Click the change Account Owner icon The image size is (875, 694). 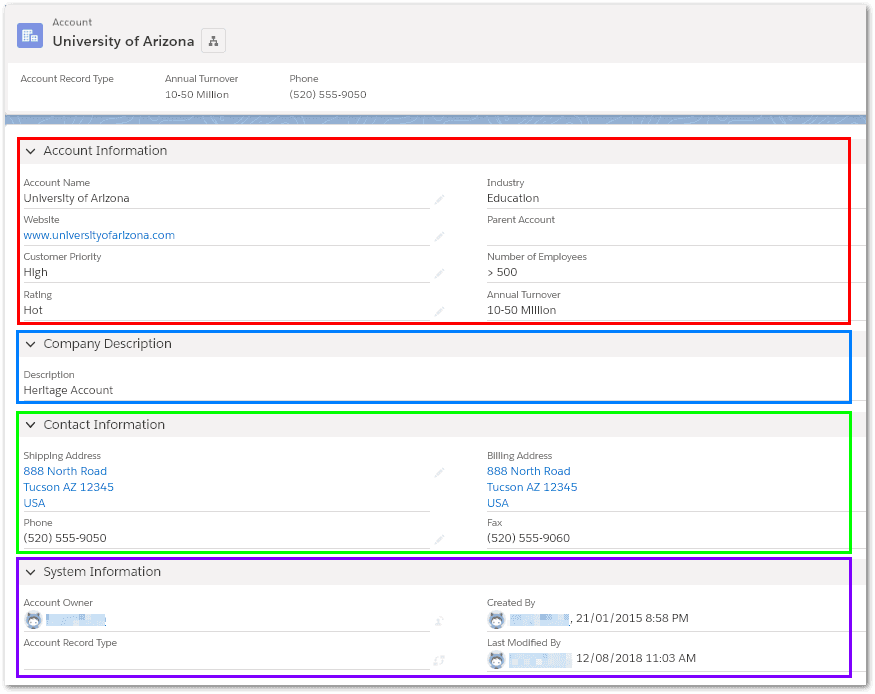click(x=438, y=621)
